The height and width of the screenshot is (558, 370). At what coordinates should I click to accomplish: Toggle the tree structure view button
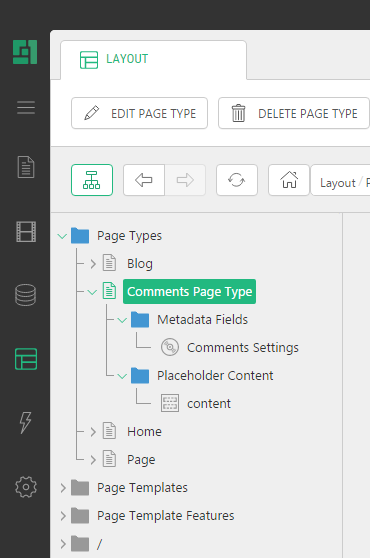point(92,180)
